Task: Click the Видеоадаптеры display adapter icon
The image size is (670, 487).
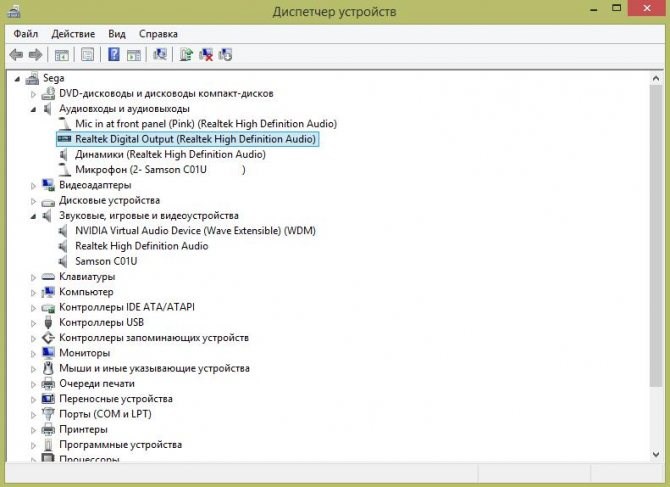Action: [x=48, y=185]
